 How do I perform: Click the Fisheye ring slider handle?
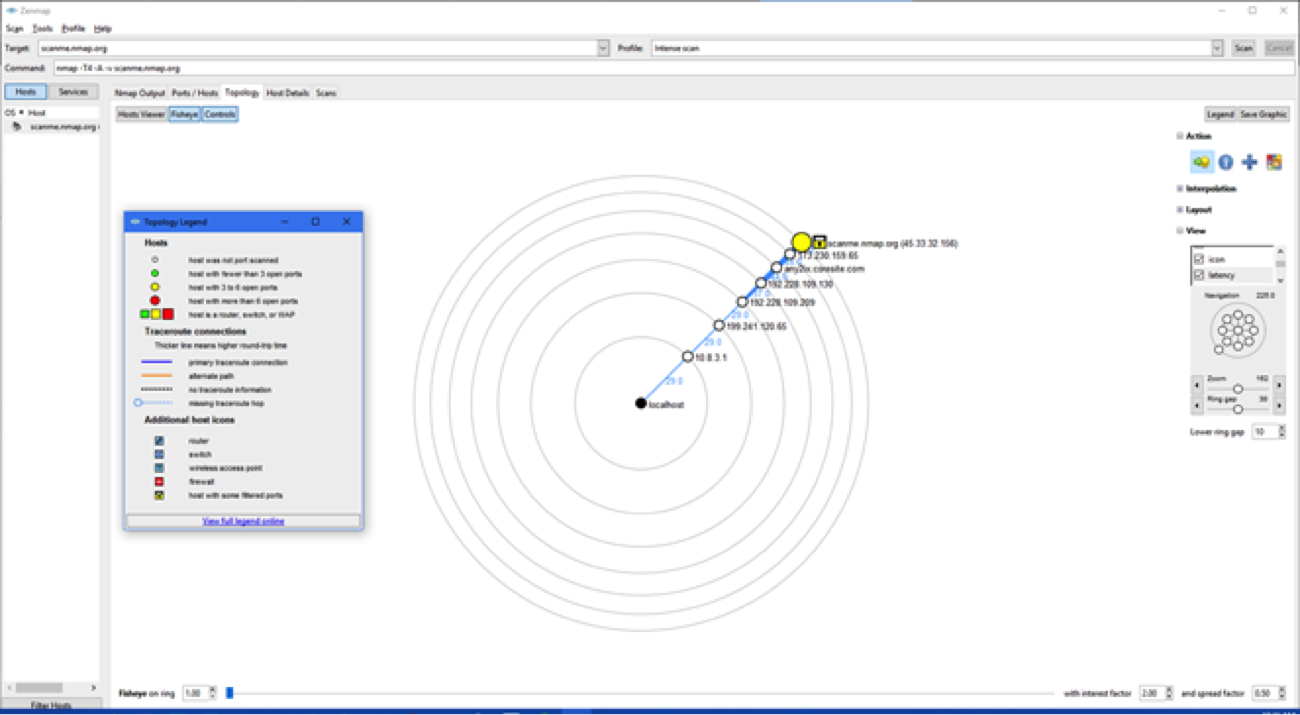(x=229, y=692)
